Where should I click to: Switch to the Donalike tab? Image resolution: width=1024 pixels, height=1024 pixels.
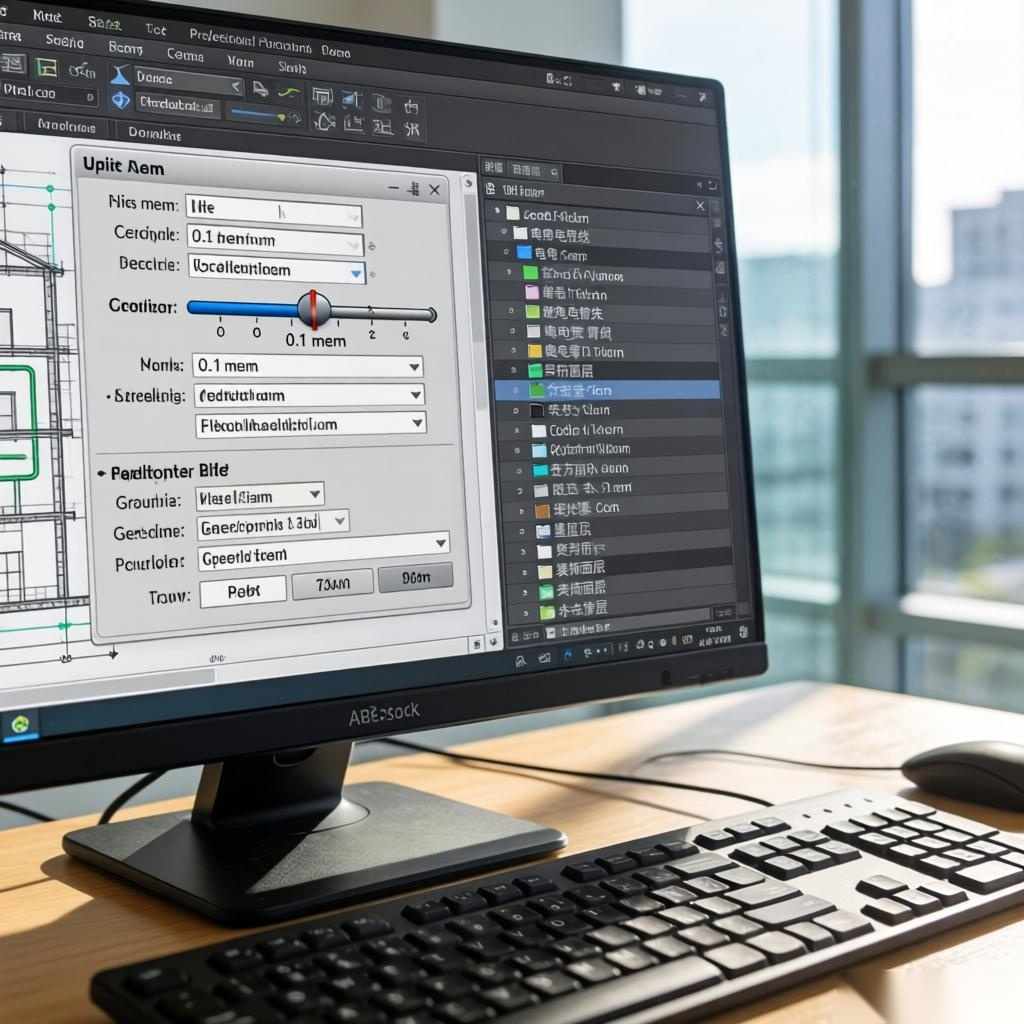point(154,133)
